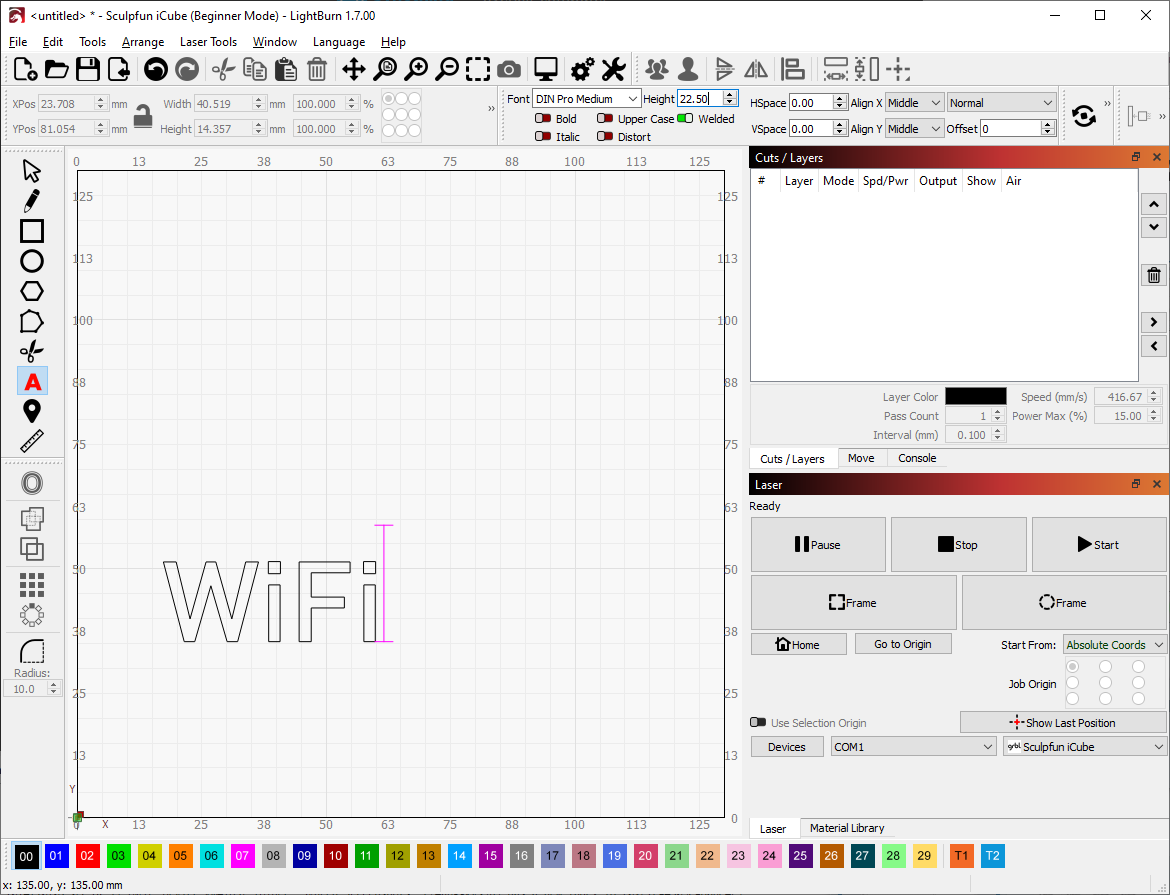
Task: Open the COM1 port dropdown
Action: coord(913,747)
